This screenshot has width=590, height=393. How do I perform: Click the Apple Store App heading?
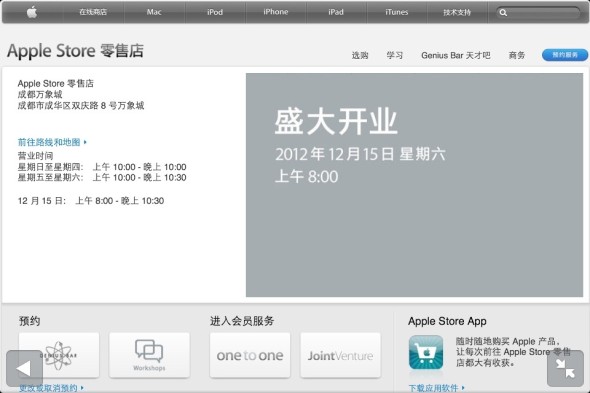point(447,321)
